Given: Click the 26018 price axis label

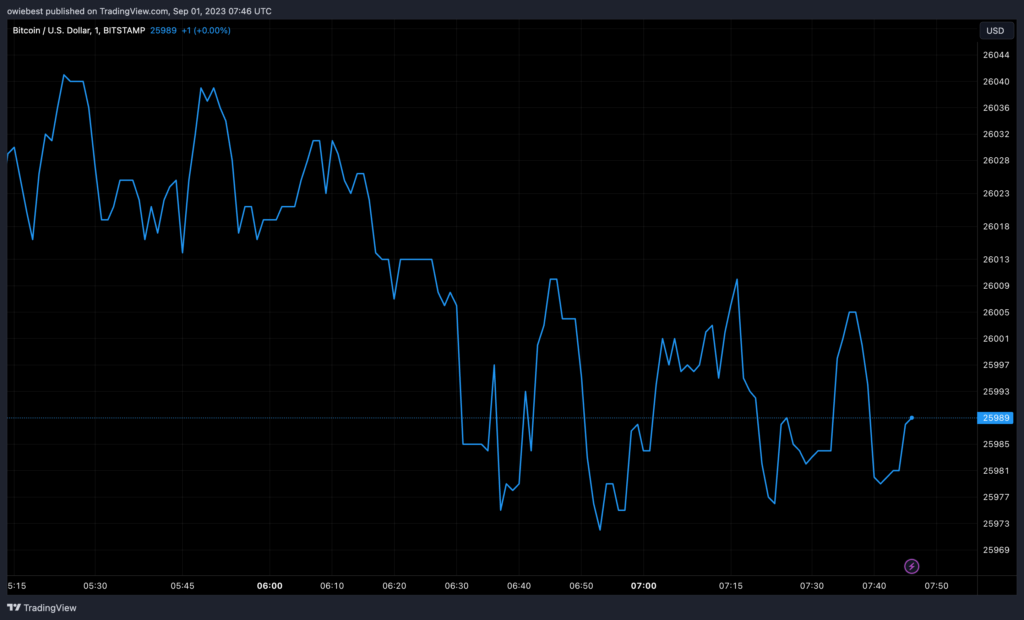Looking at the screenshot, I should (x=996, y=226).
